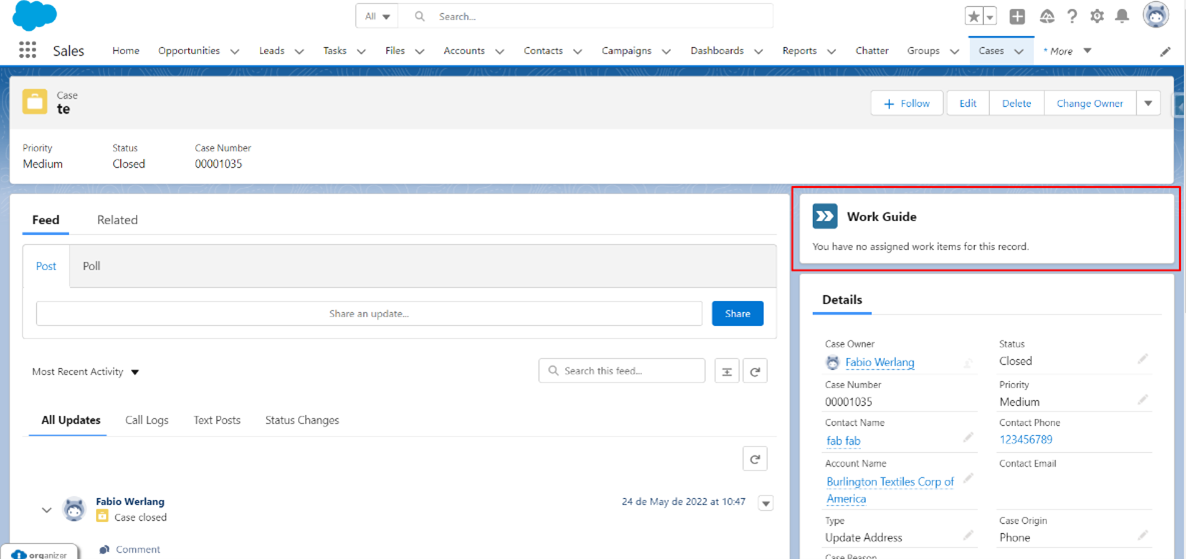Switch to the Related tab

coord(117,220)
